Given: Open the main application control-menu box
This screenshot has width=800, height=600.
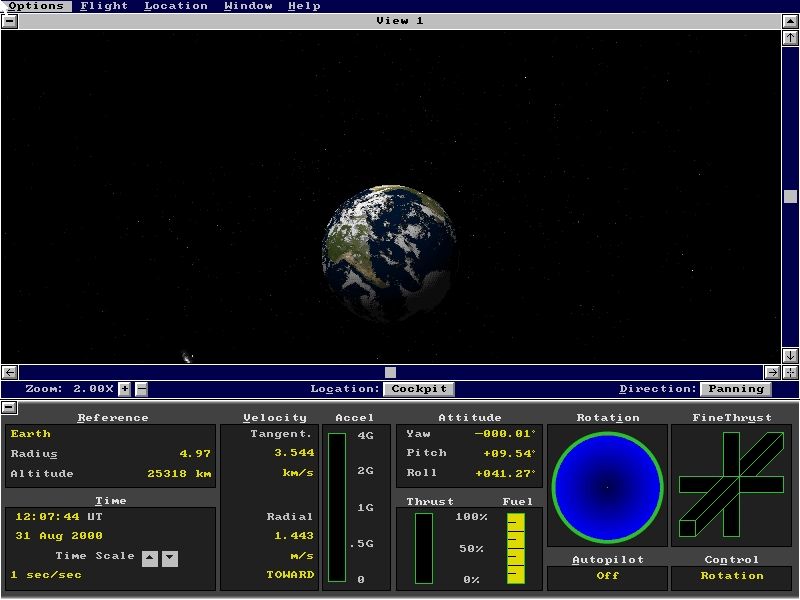Looking at the screenshot, I should coord(10,5).
